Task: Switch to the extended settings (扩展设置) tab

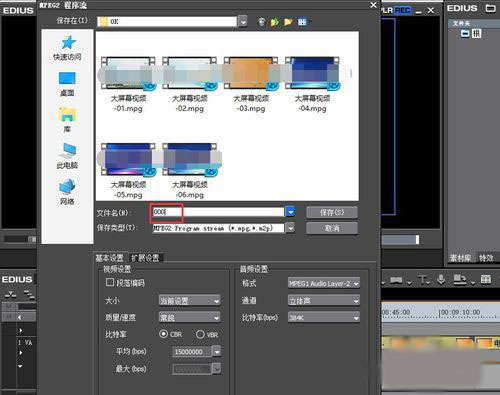Action: [145, 258]
